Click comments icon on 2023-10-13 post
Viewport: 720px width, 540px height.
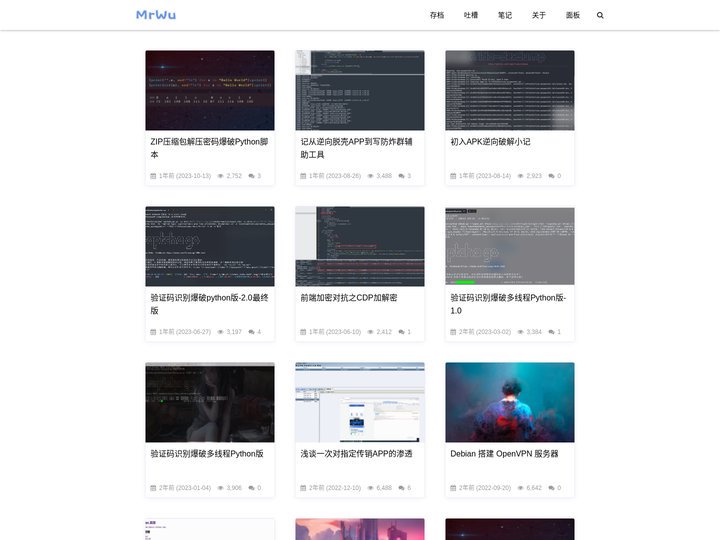[252, 176]
